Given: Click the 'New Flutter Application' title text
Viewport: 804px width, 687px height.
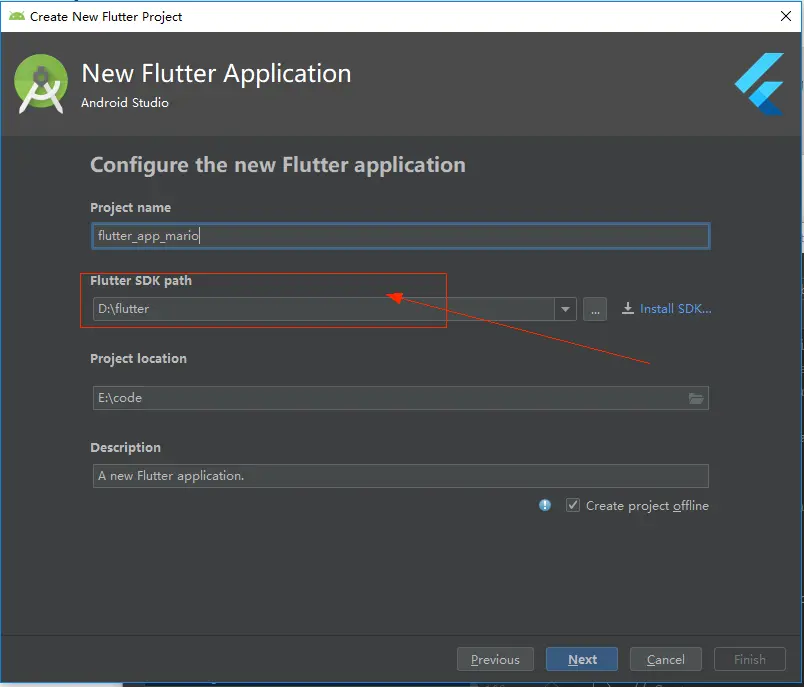Looking at the screenshot, I should (216, 73).
